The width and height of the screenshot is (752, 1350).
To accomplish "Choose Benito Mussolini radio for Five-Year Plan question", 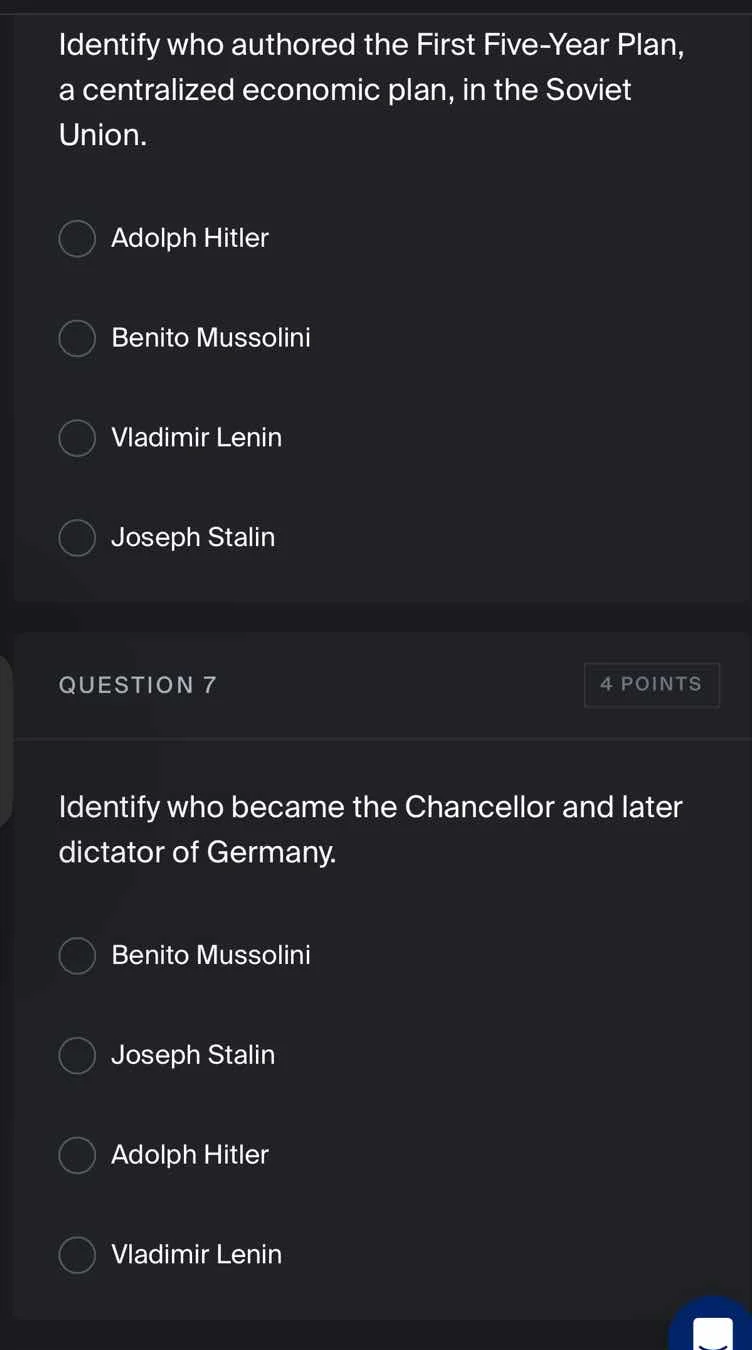I will (77, 339).
